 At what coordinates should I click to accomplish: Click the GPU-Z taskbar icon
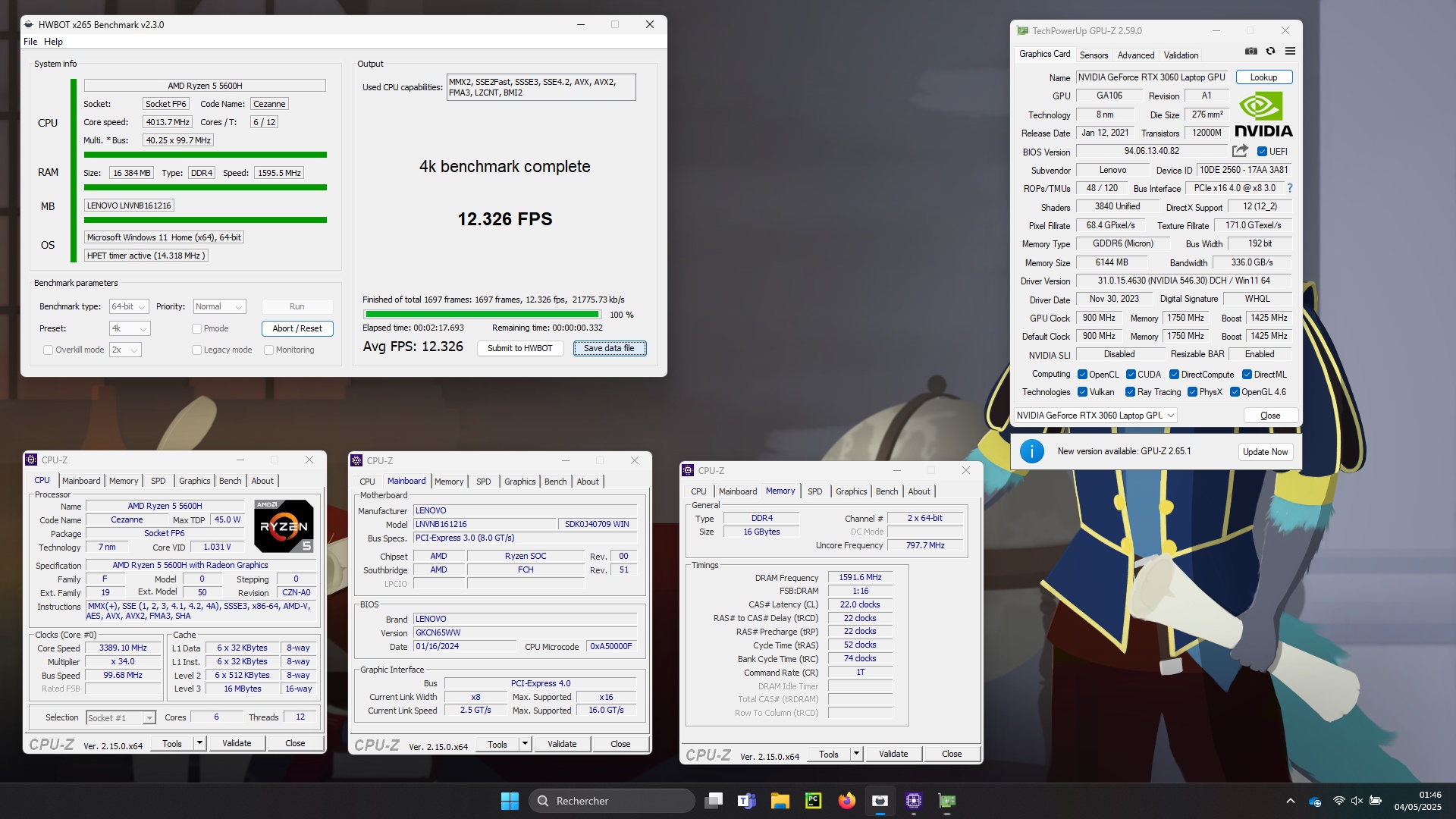point(947,801)
